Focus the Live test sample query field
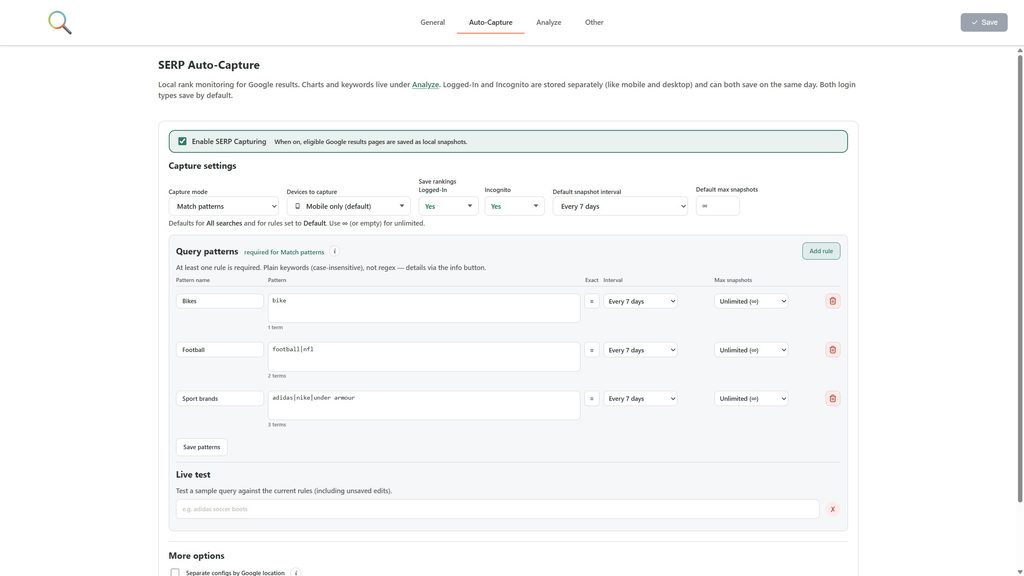 click(x=497, y=509)
